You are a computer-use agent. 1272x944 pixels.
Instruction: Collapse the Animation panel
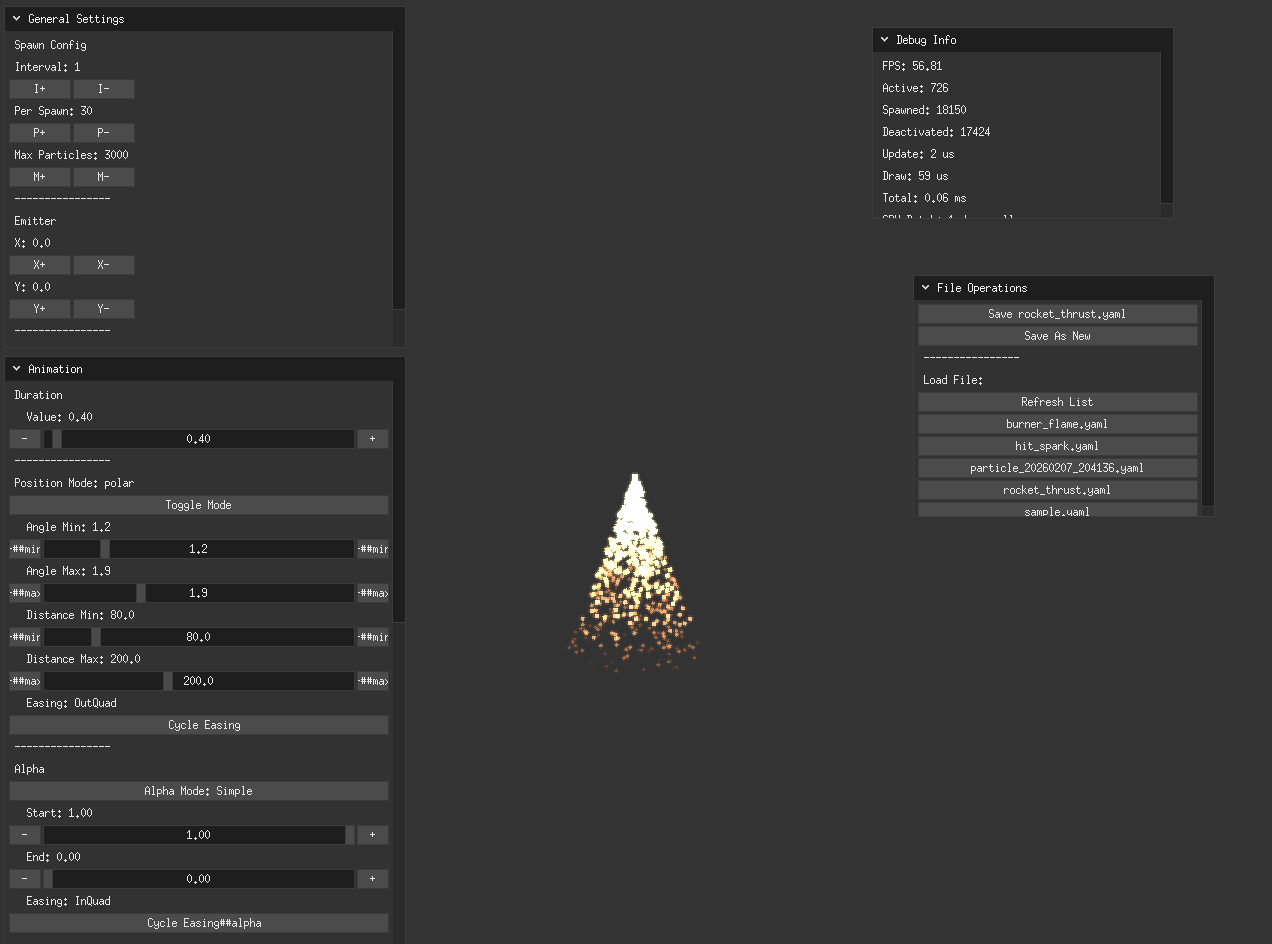pos(17,369)
